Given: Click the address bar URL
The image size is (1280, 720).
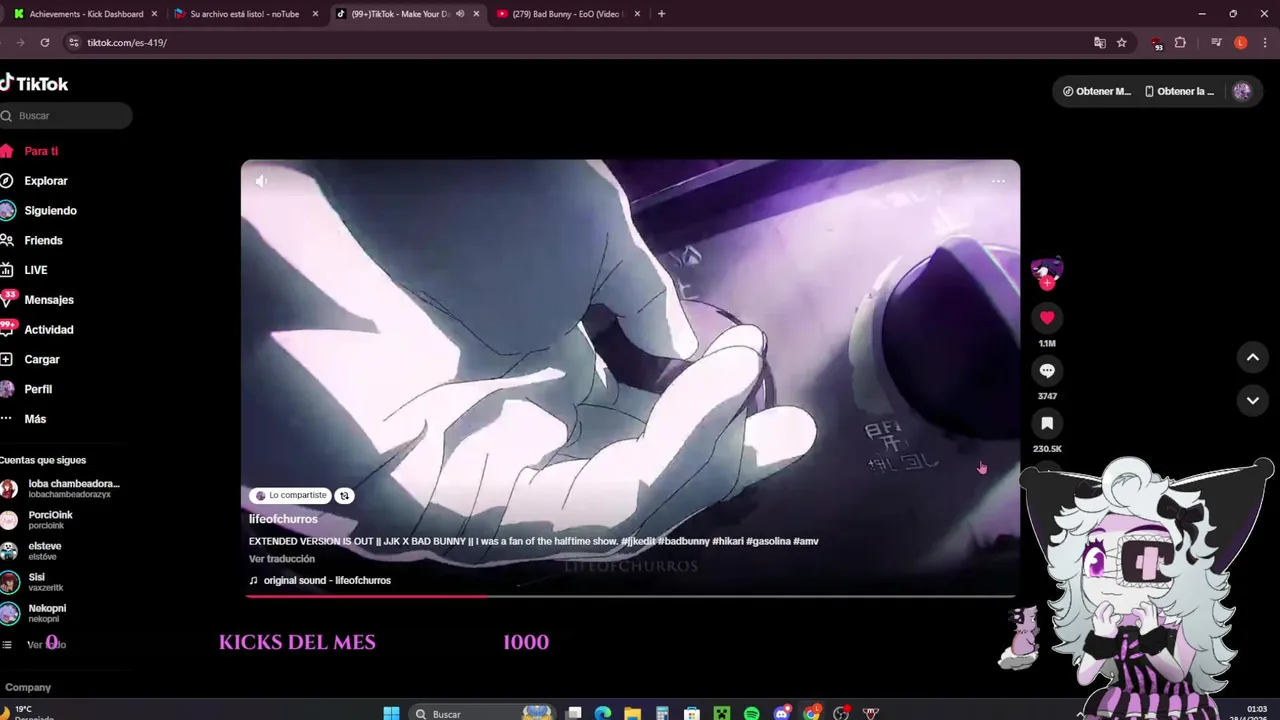Looking at the screenshot, I should pyautogui.click(x=127, y=43).
